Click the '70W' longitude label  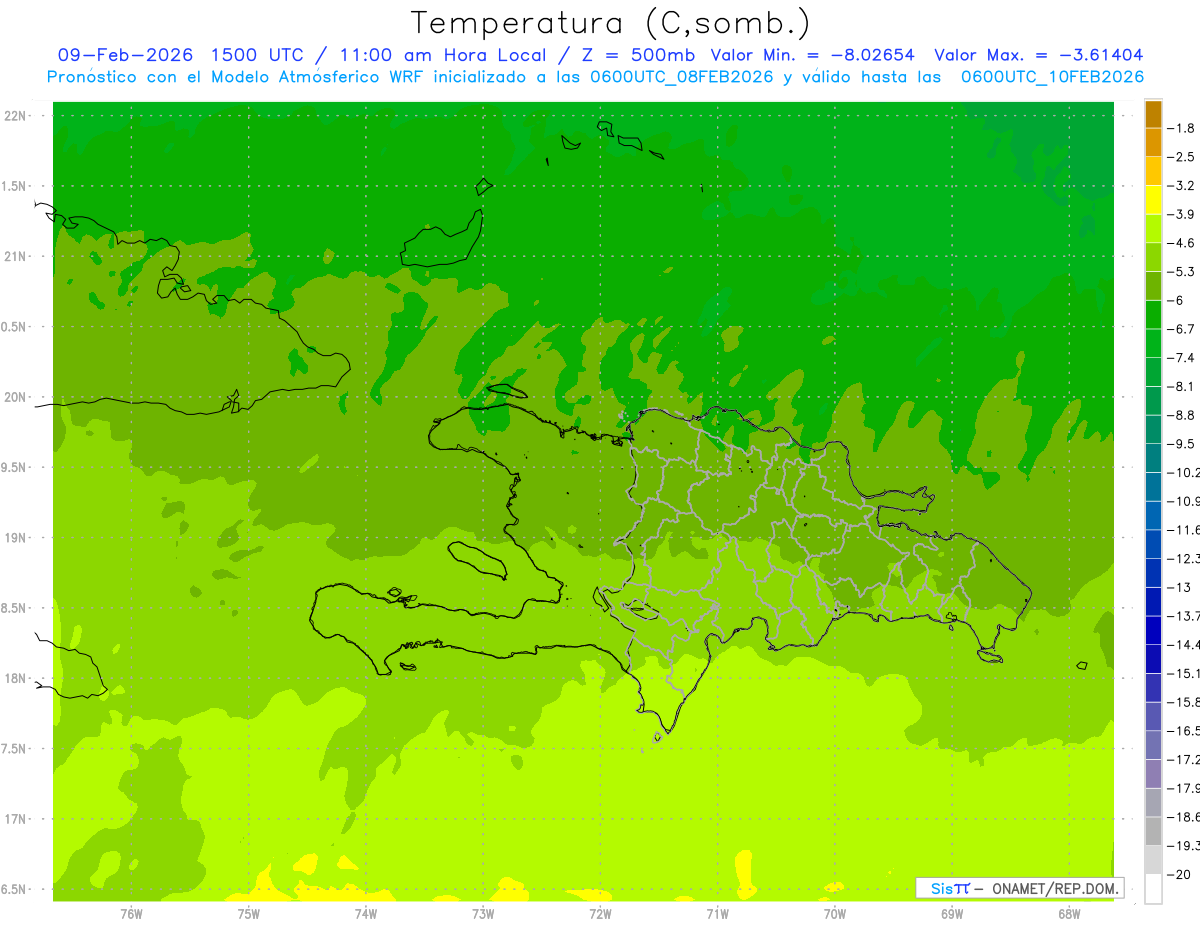point(835,912)
